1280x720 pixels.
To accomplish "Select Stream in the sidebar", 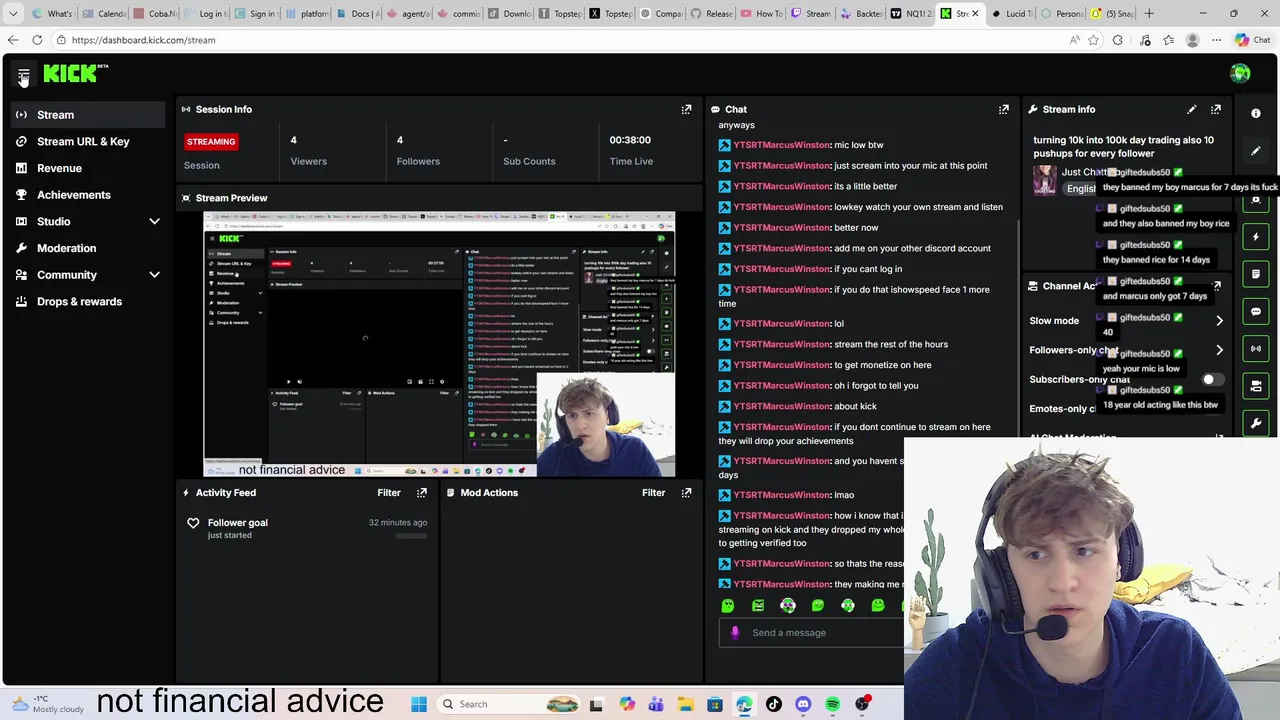I will click(x=89, y=115).
